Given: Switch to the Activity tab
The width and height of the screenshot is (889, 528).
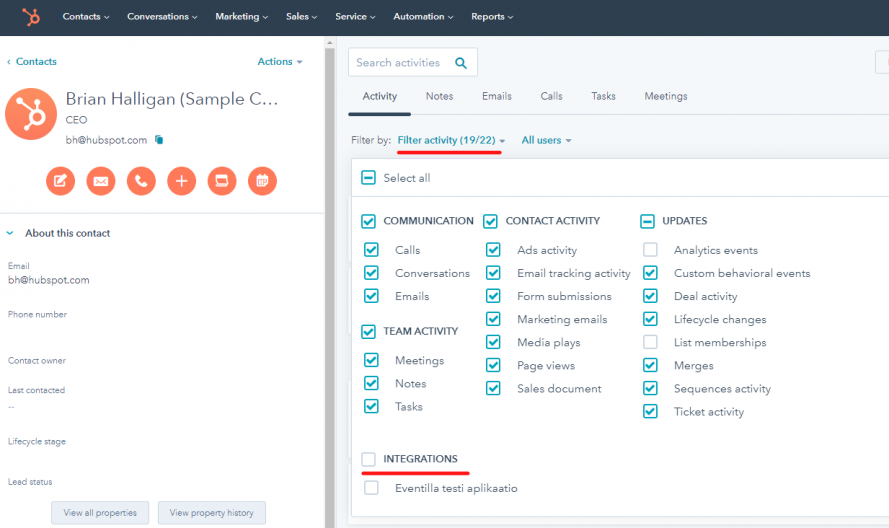Looking at the screenshot, I should pyautogui.click(x=380, y=96).
